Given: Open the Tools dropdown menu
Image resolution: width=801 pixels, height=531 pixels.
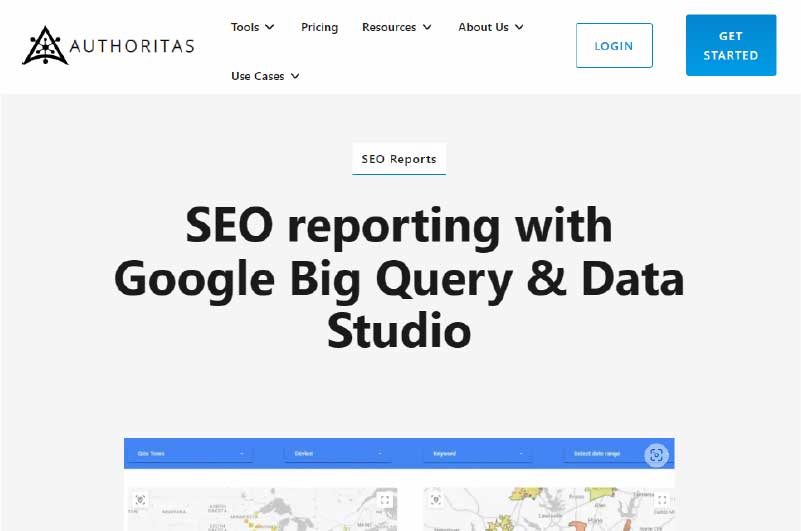Looking at the screenshot, I should (252, 27).
